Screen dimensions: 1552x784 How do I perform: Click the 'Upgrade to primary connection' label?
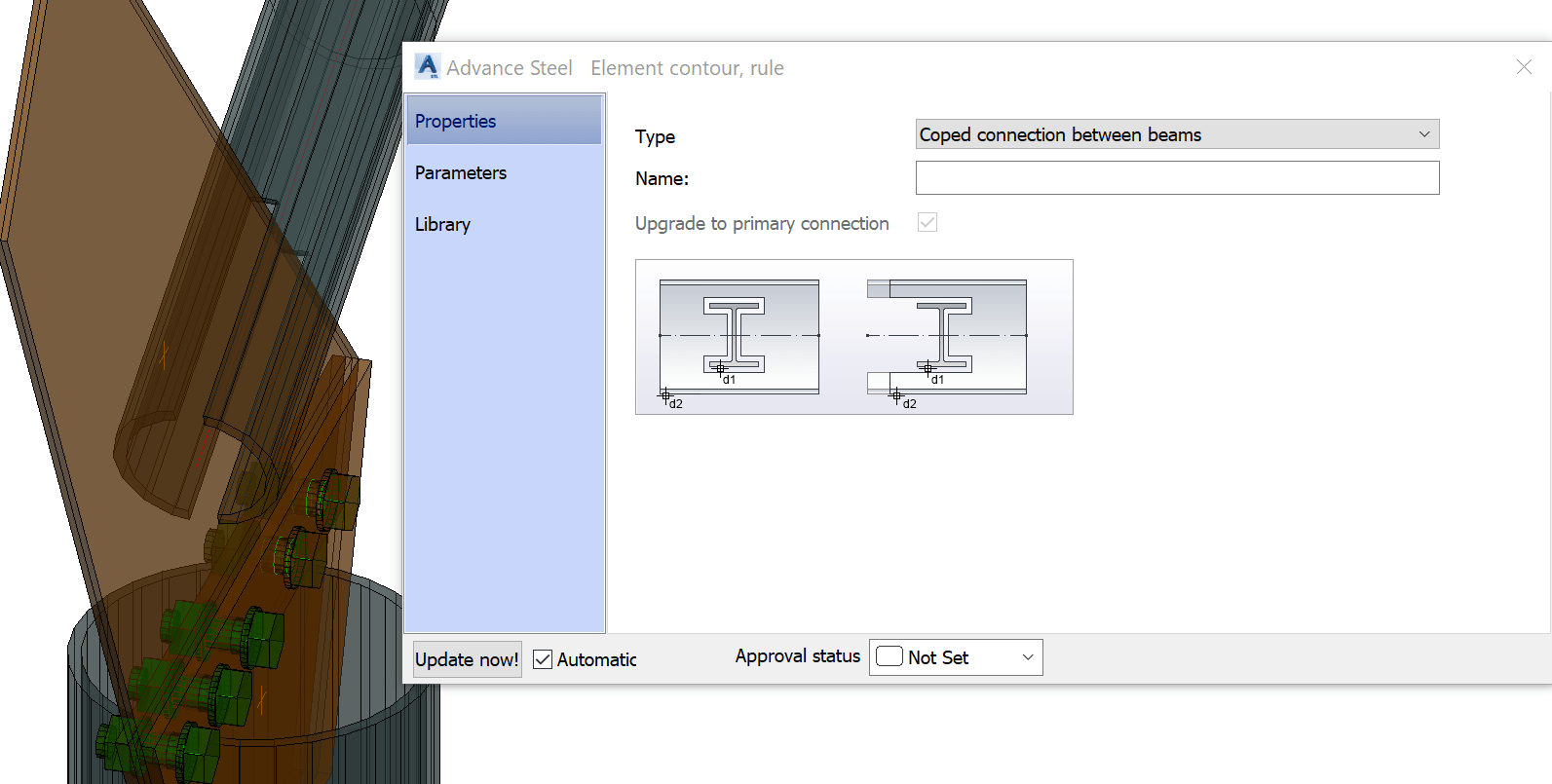tap(762, 223)
